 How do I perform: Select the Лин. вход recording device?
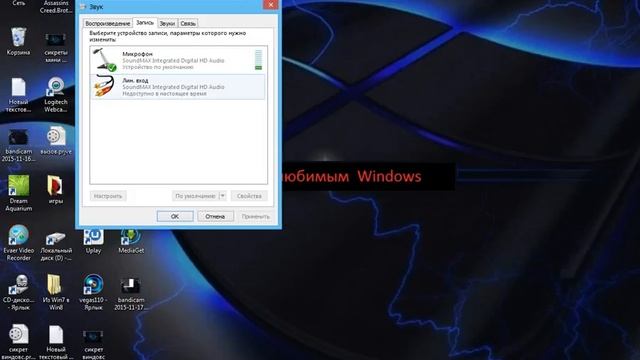tap(178, 87)
